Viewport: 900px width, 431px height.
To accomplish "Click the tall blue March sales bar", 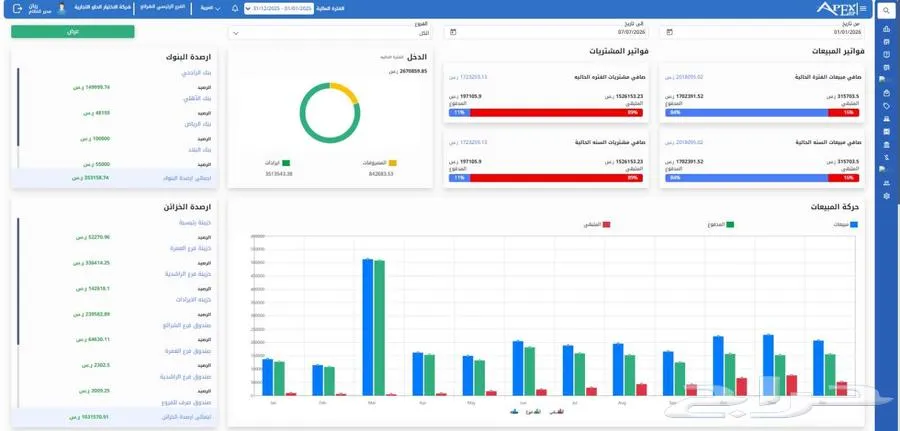I will click(x=367, y=327).
